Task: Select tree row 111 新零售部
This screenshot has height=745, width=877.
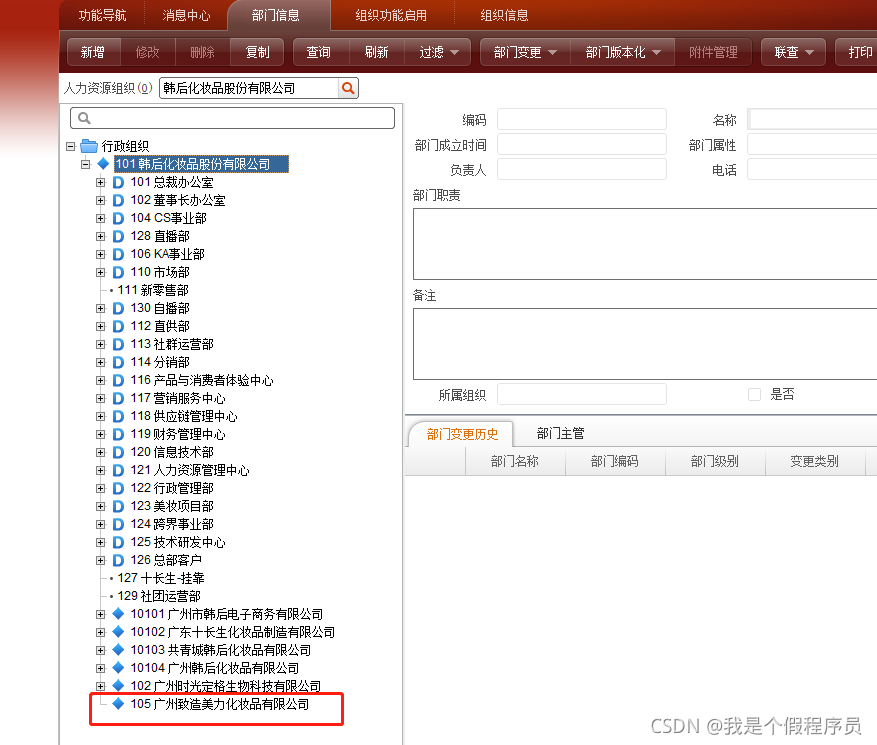Action: (x=153, y=290)
